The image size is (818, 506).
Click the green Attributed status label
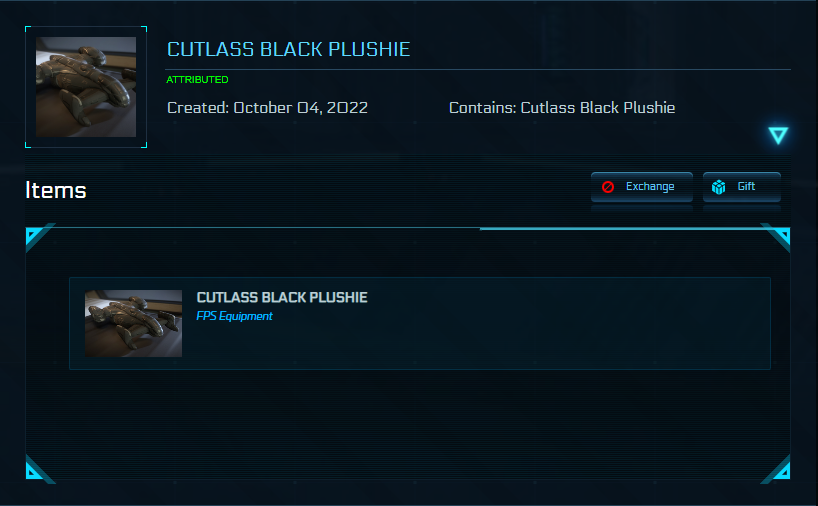197,80
